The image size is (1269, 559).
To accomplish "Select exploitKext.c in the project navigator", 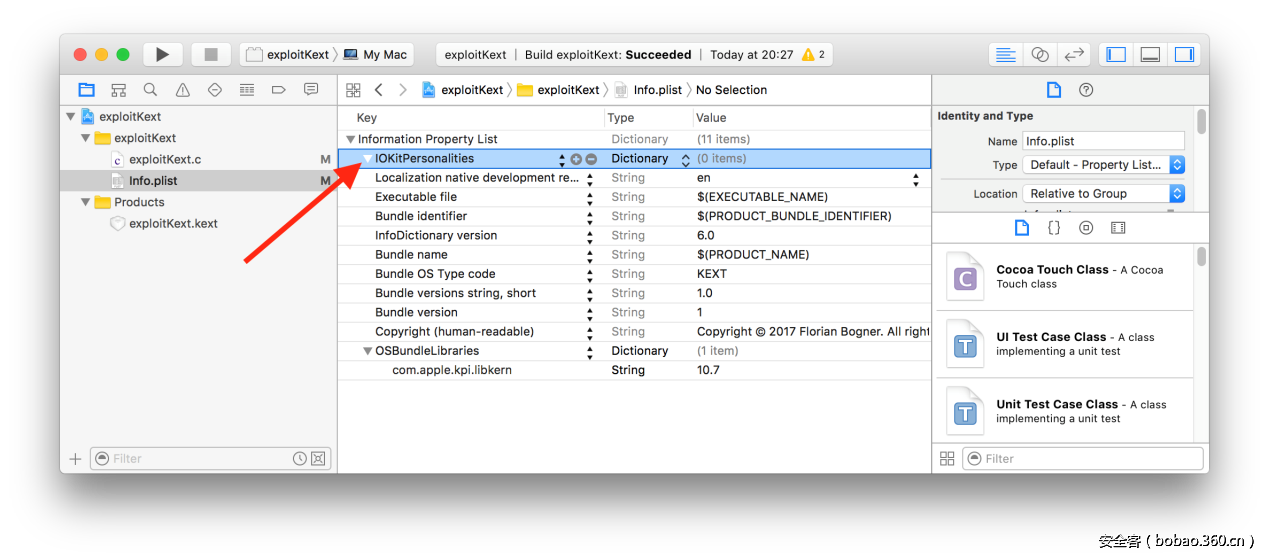I will tap(164, 160).
